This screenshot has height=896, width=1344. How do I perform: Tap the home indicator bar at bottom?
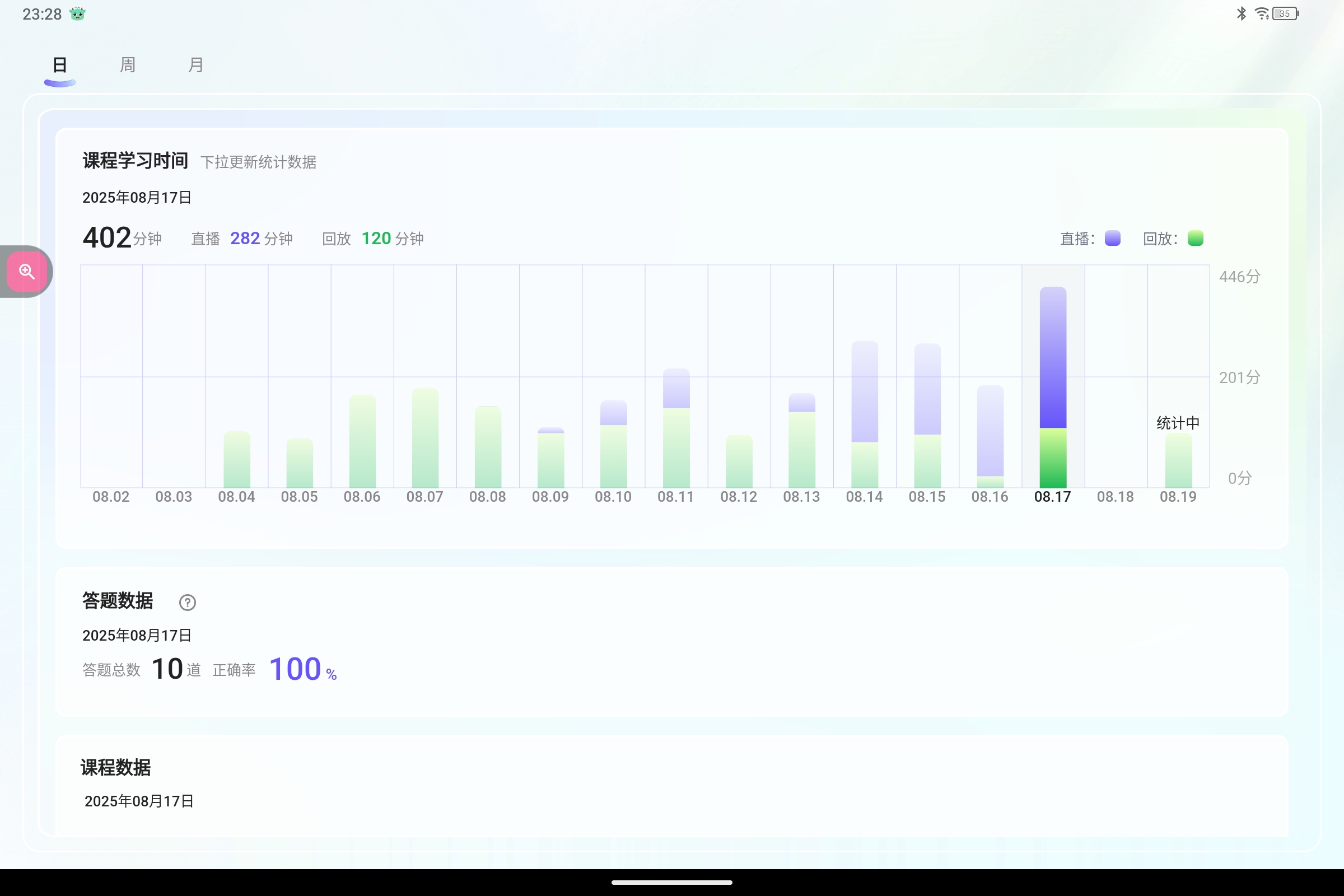click(x=672, y=883)
